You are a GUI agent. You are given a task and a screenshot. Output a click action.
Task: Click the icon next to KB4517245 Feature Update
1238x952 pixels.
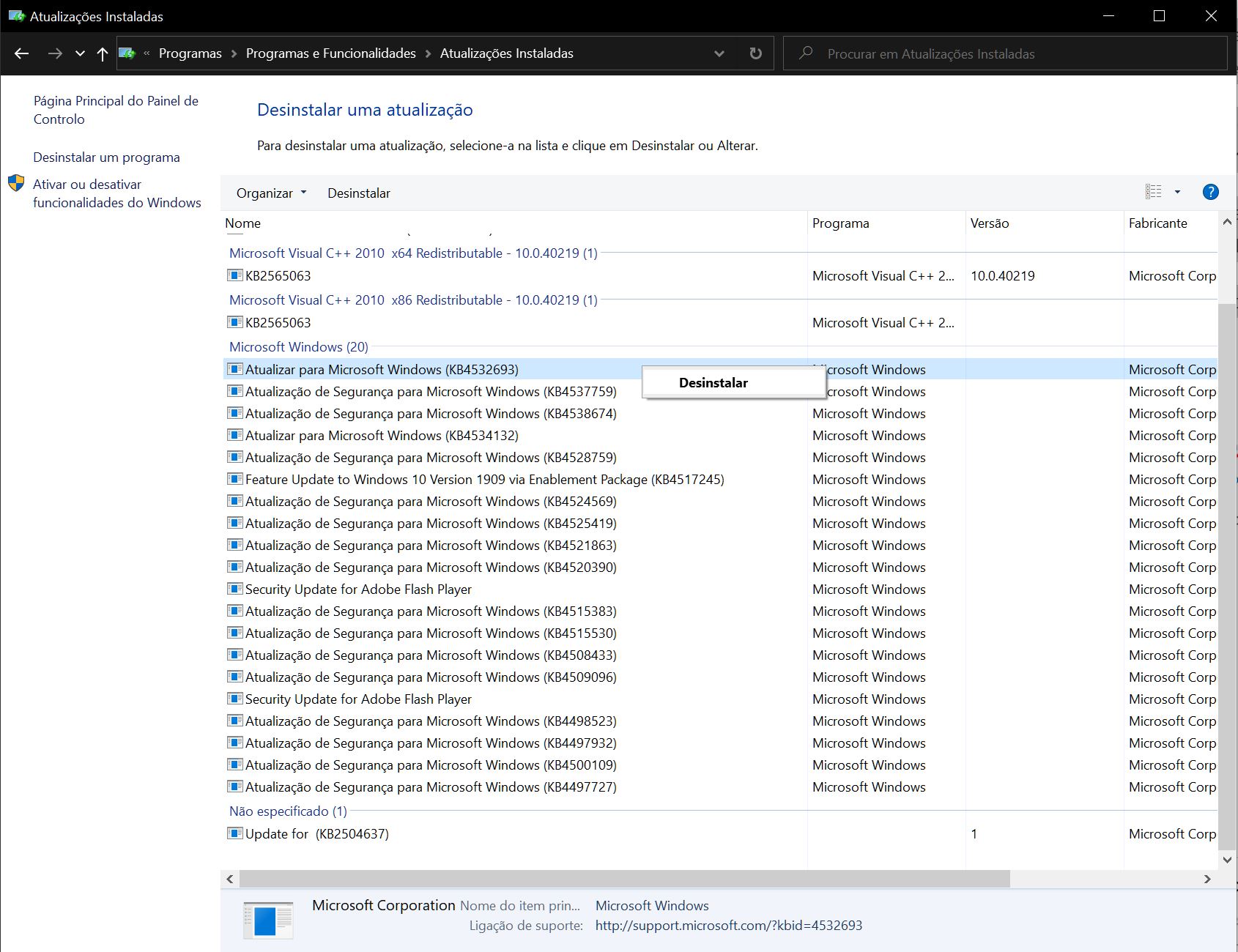(x=235, y=479)
